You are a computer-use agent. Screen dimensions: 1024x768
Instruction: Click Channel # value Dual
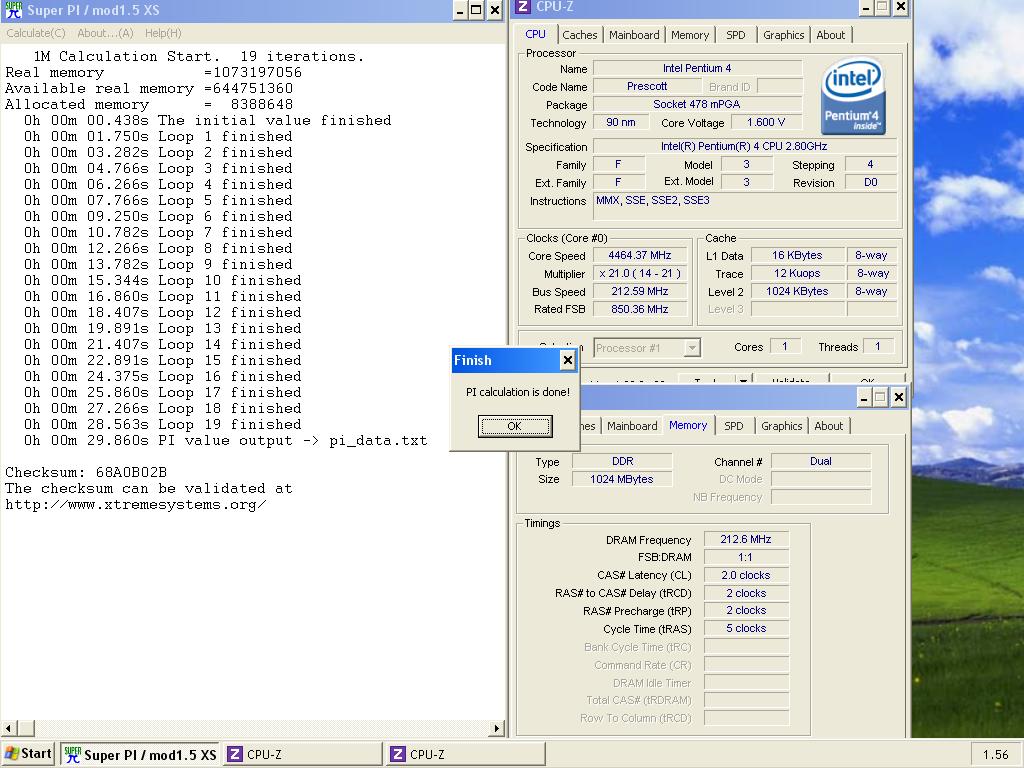(820, 461)
